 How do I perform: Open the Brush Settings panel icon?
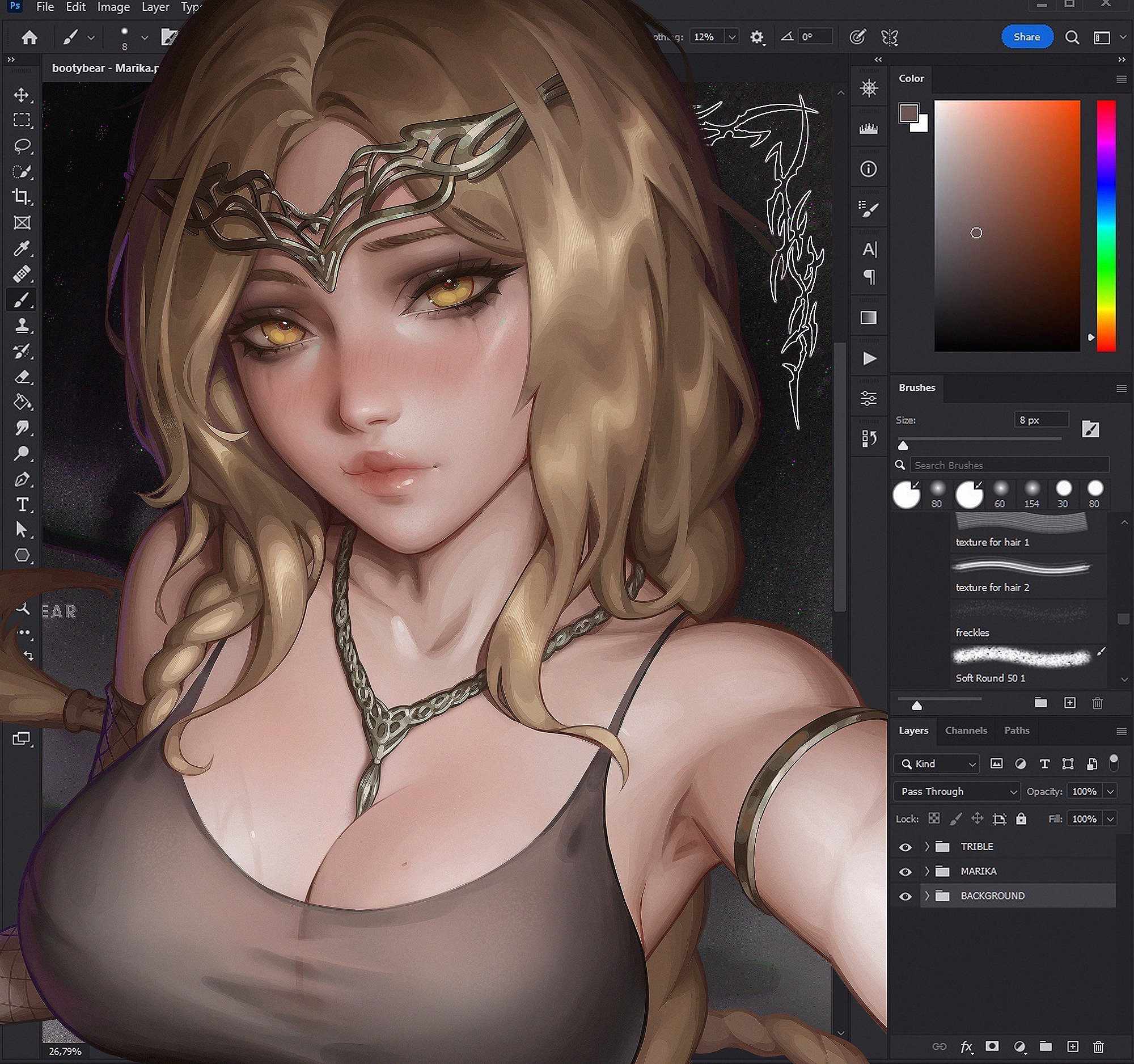(869, 209)
